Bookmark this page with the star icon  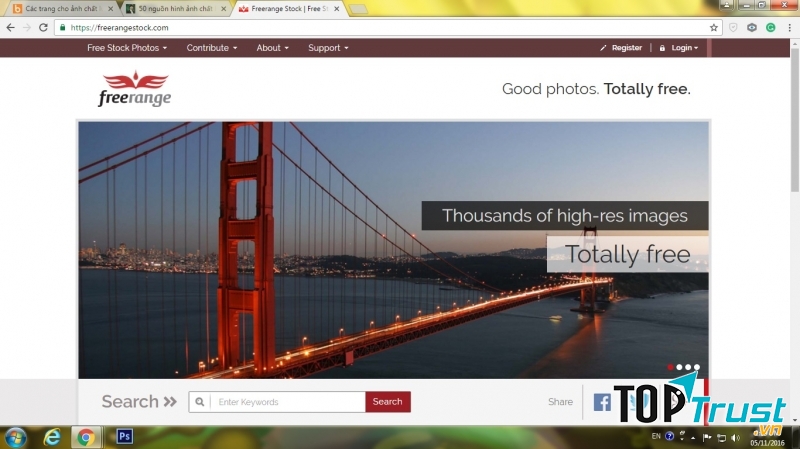click(714, 27)
